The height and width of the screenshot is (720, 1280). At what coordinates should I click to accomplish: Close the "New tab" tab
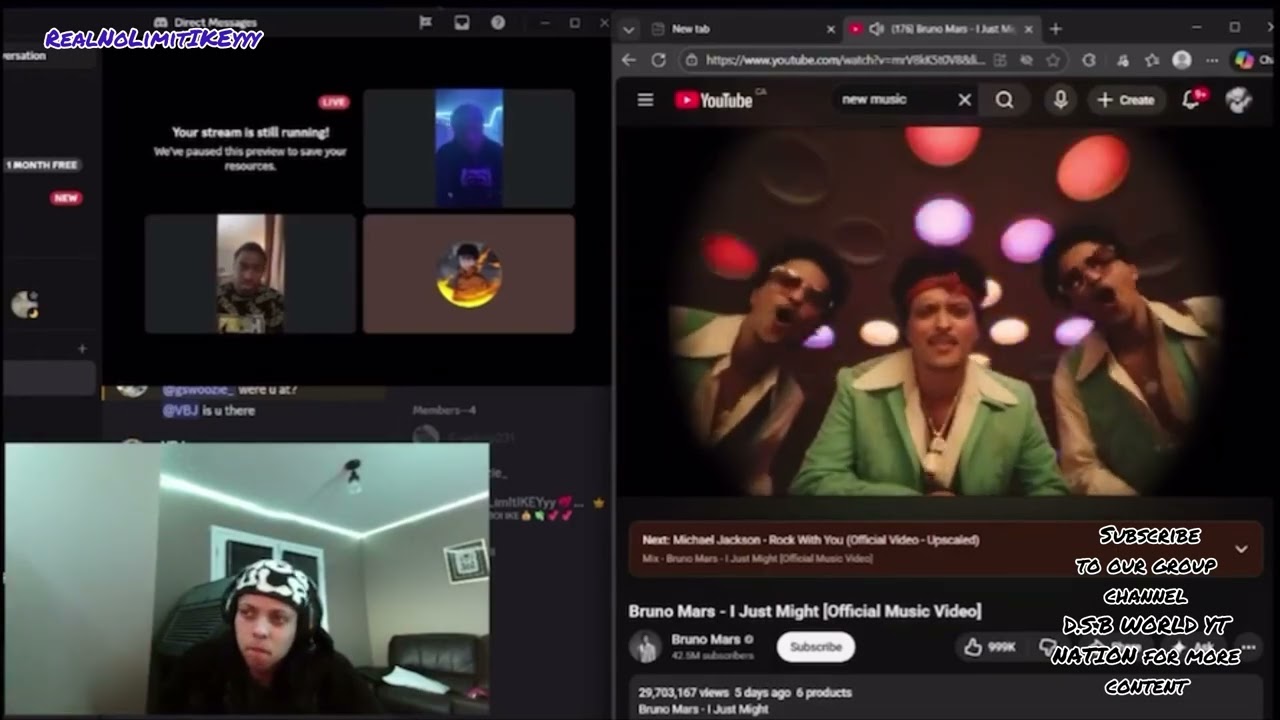pos(830,29)
